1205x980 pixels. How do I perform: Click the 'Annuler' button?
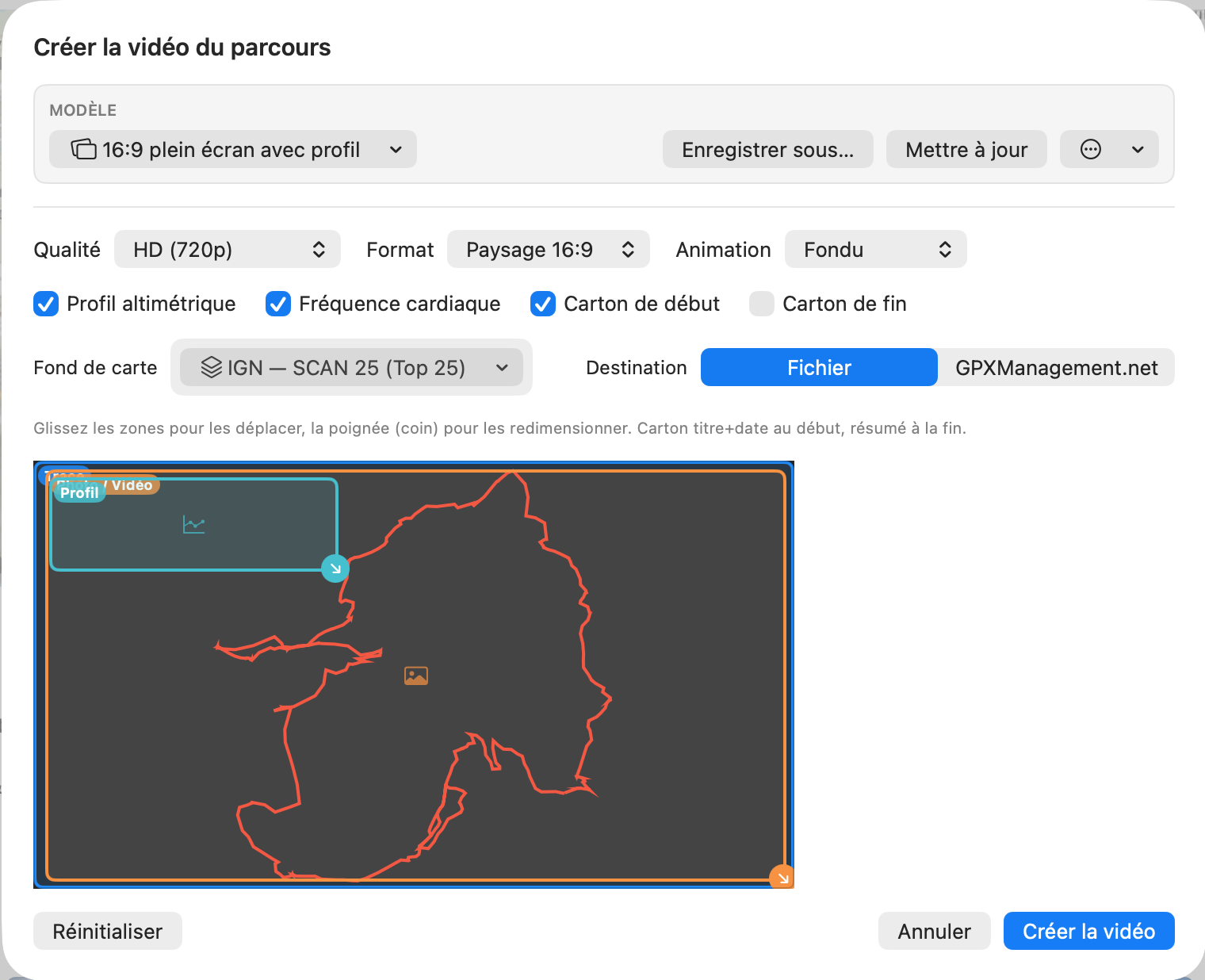935,931
